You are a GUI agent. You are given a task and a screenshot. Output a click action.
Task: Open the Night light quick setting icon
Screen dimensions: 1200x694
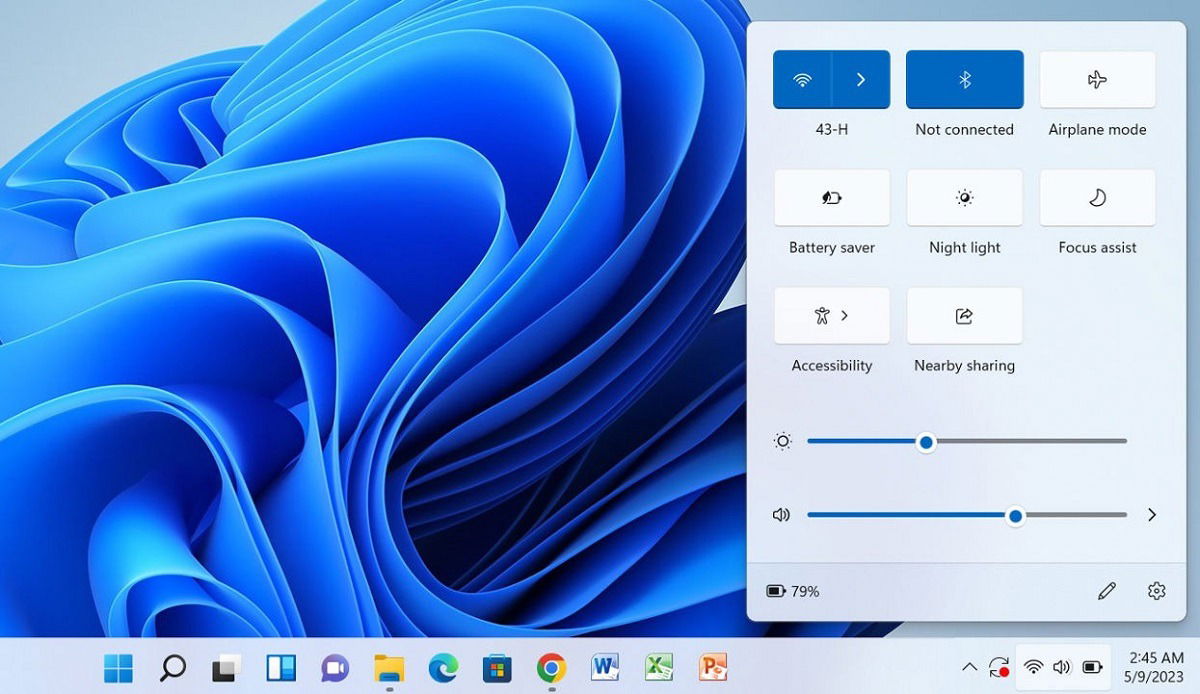(964, 197)
